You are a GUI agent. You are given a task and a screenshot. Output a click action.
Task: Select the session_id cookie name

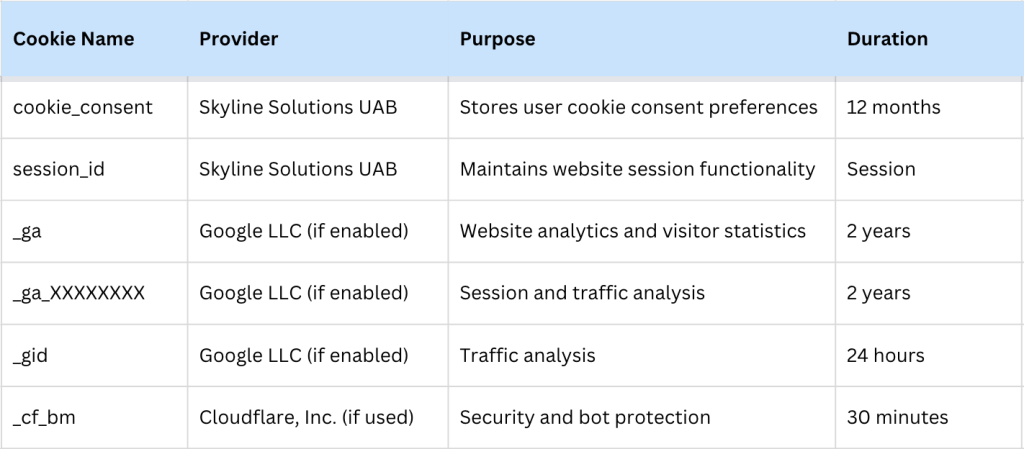(59, 169)
